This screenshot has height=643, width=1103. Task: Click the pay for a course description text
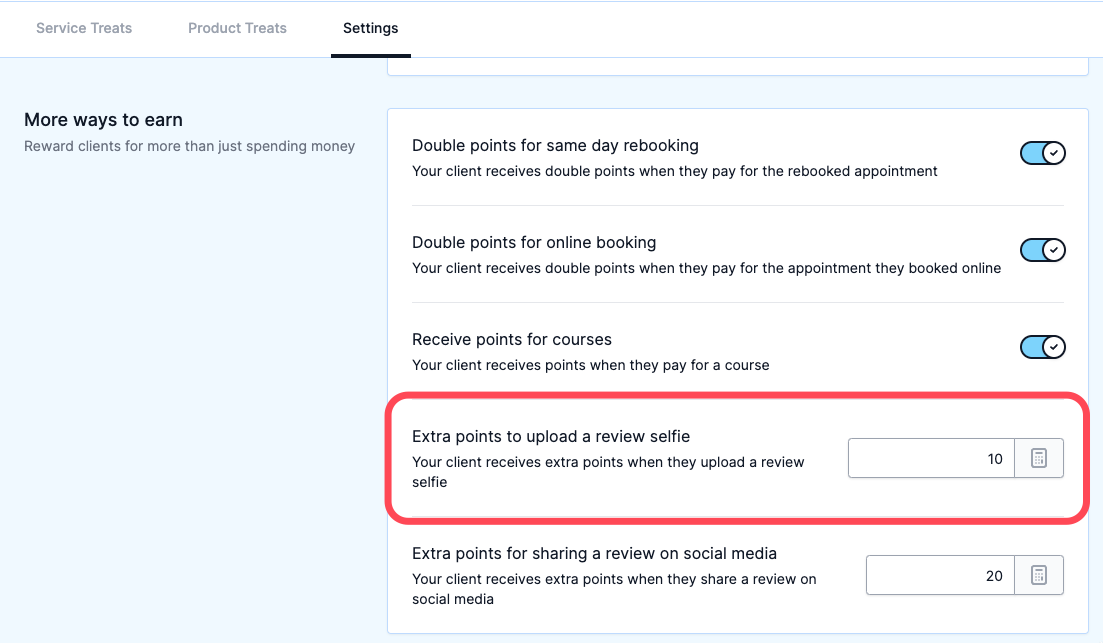tap(591, 365)
